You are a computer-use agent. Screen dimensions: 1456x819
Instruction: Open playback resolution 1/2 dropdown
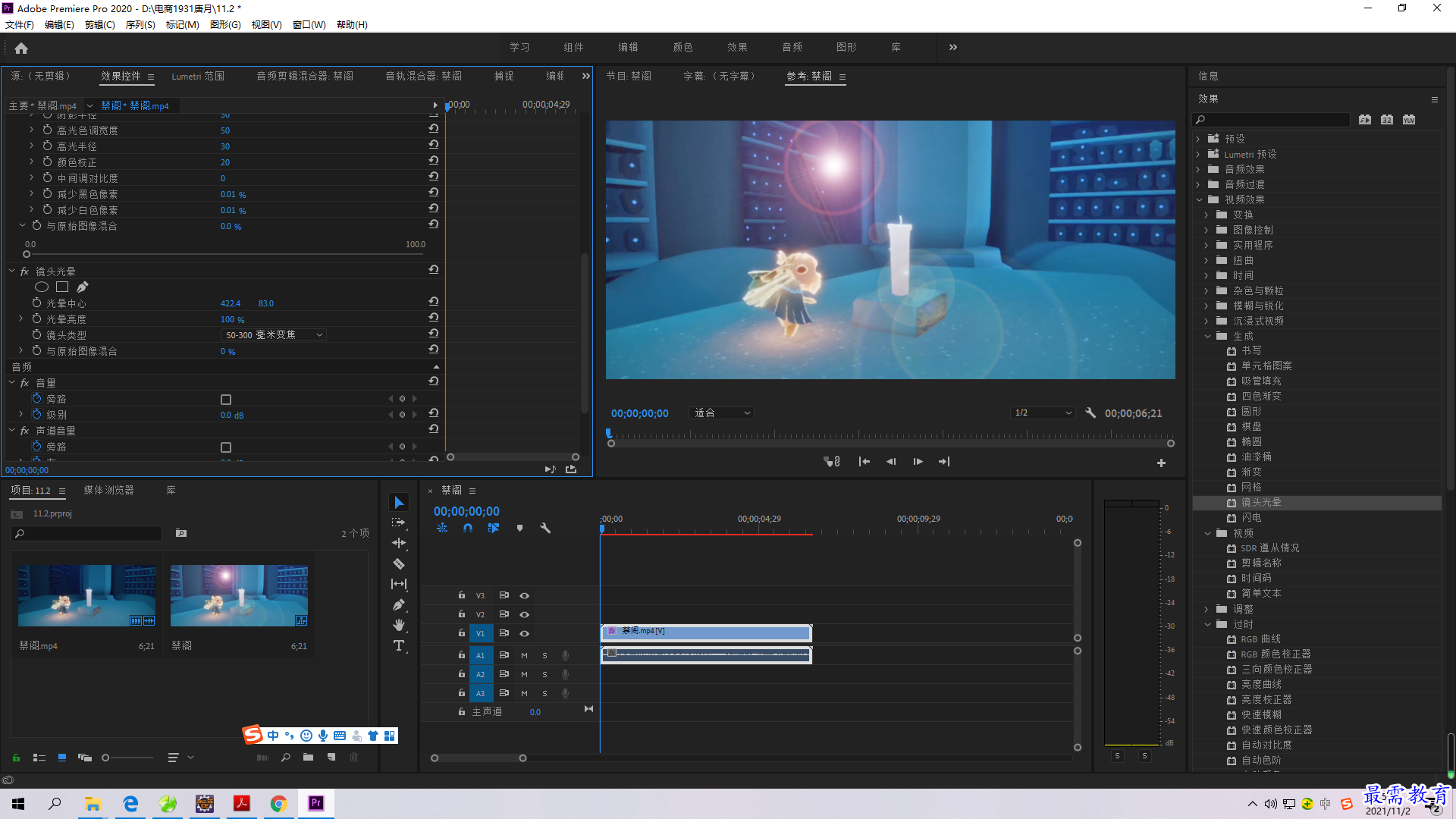point(1043,413)
